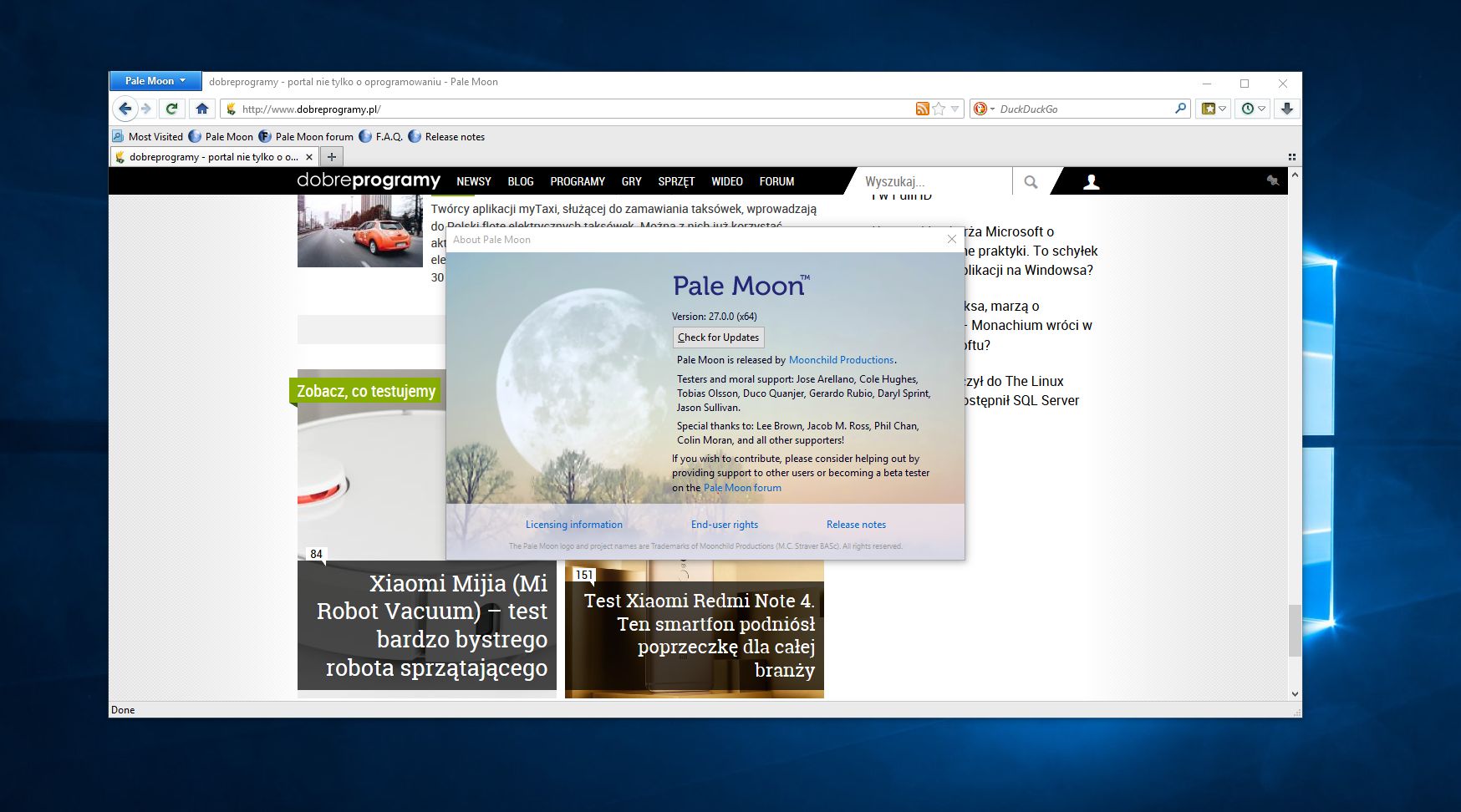Screen dimensions: 1461x812
Task: Click the dobreprogramy site logo
Action: pyautogui.click(x=369, y=180)
